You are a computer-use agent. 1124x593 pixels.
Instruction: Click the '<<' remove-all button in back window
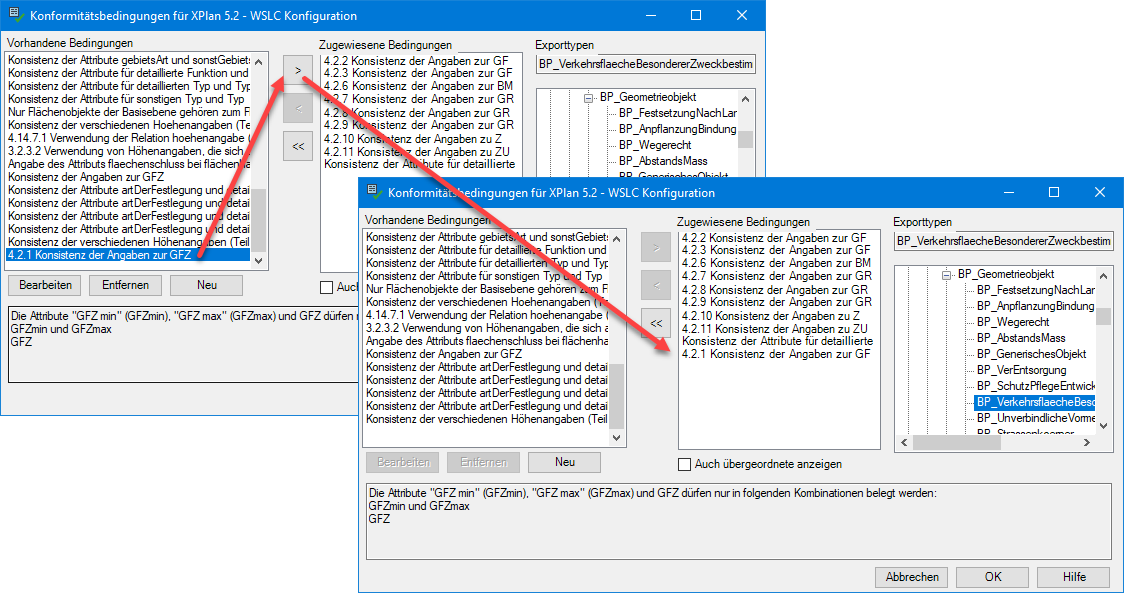[x=297, y=145]
